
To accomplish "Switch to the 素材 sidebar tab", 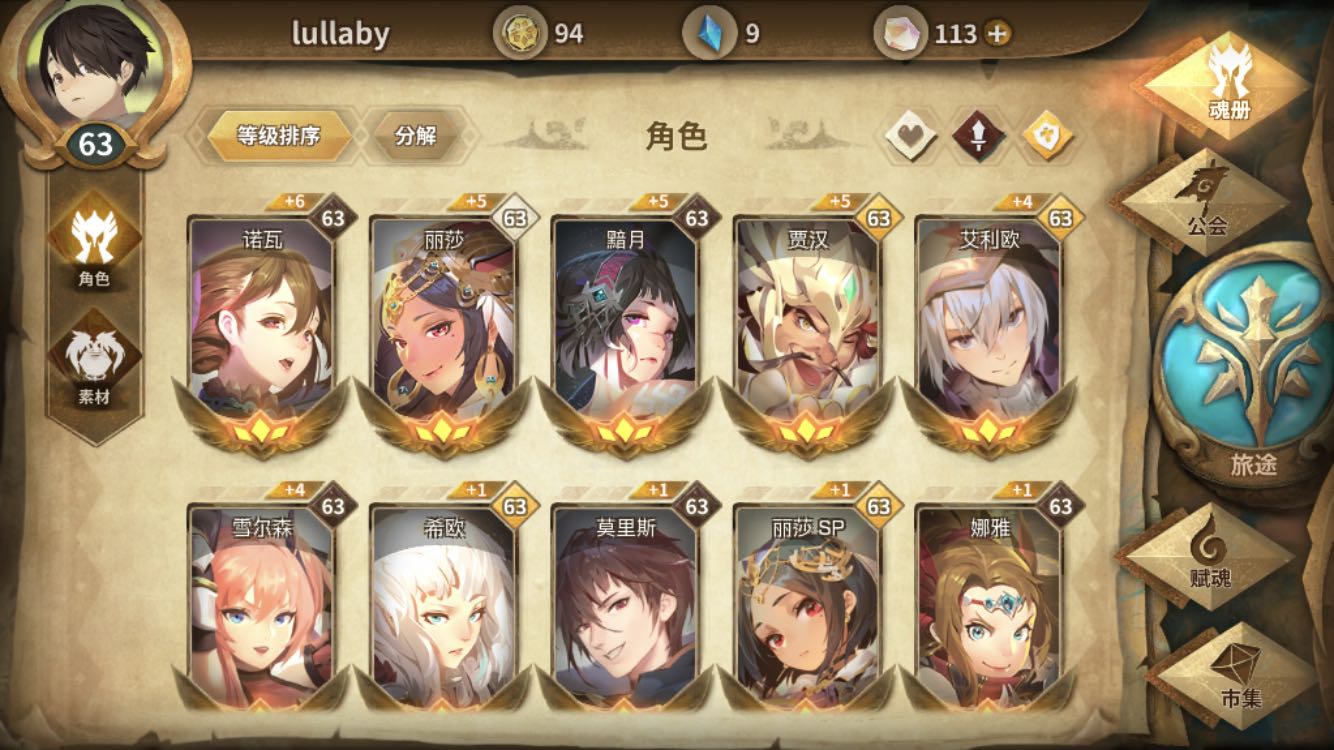I will click(x=94, y=361).
